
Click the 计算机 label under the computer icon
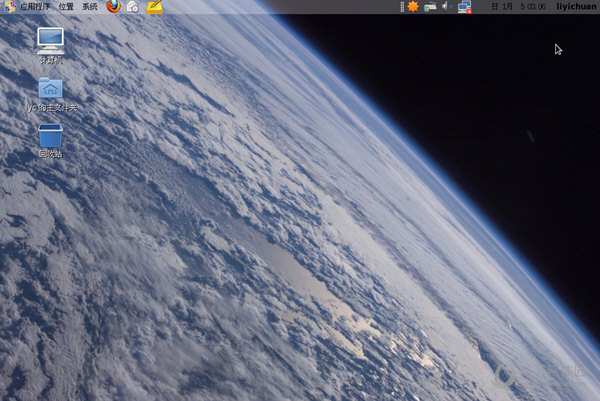click(50, 60)
